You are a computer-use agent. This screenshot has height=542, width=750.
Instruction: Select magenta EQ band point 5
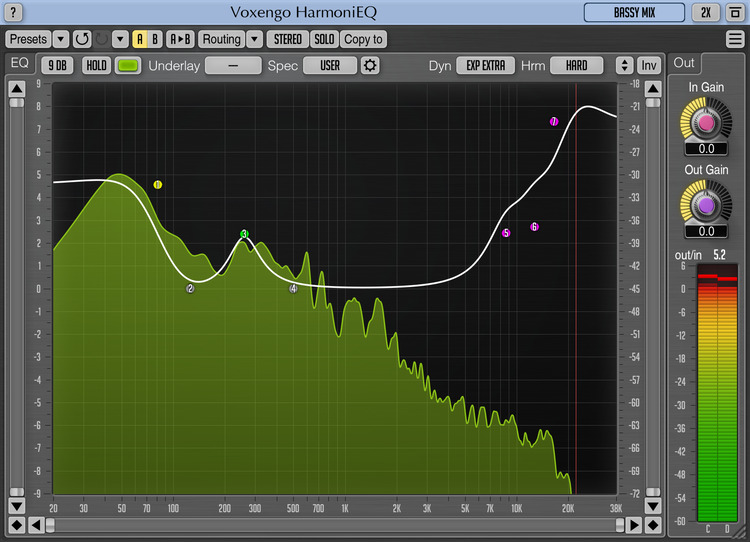tap(506, 233)
